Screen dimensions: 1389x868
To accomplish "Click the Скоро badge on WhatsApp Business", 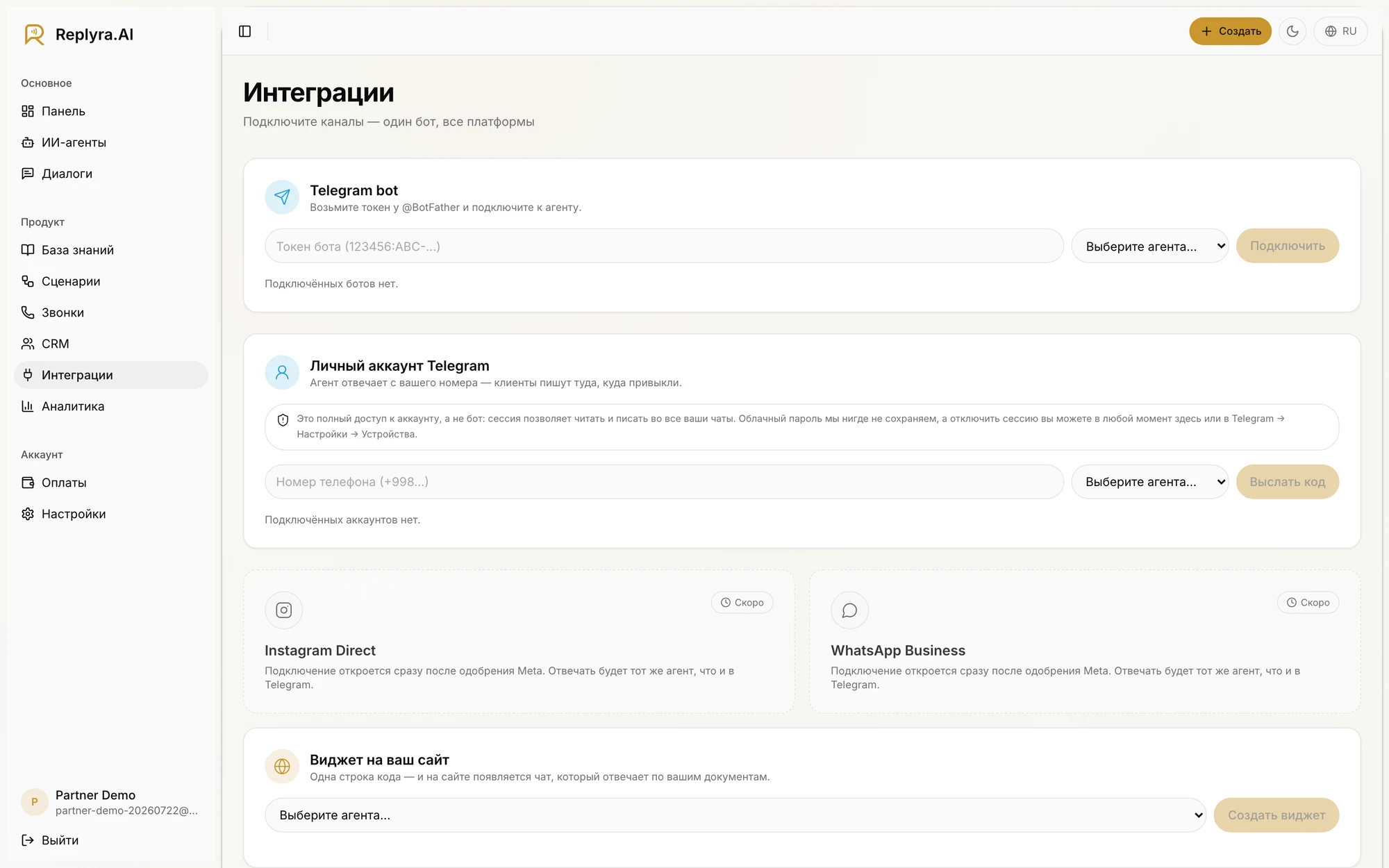I will (x=1308, y=603).
